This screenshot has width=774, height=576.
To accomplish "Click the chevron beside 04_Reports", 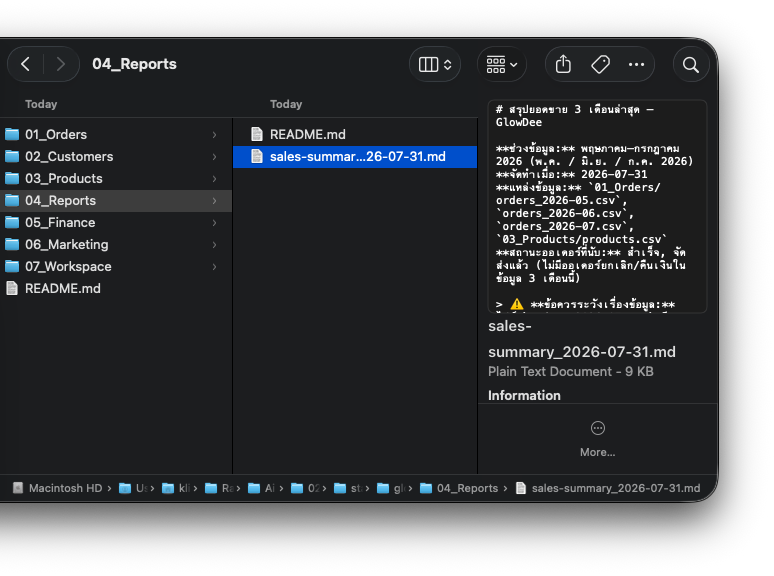I will [214, 200].
